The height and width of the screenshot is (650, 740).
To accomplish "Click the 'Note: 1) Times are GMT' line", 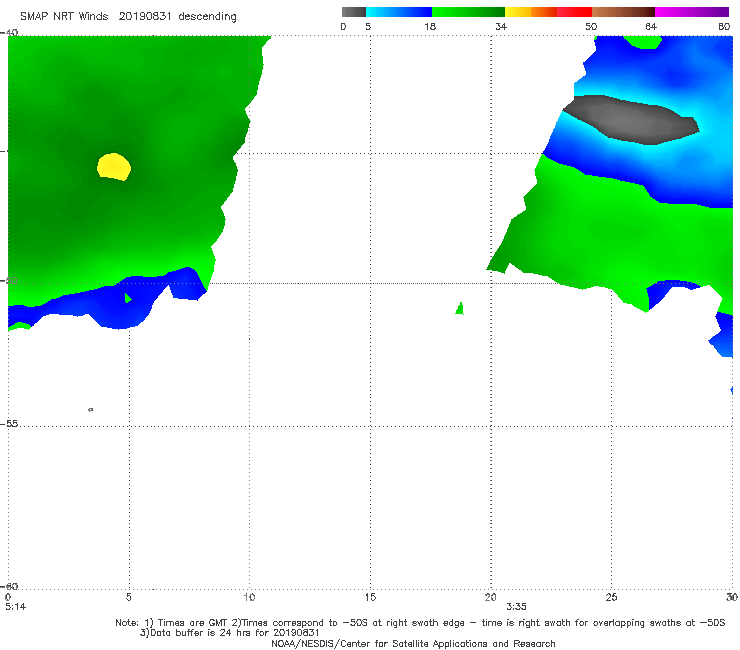I will (x=420, y=623).
